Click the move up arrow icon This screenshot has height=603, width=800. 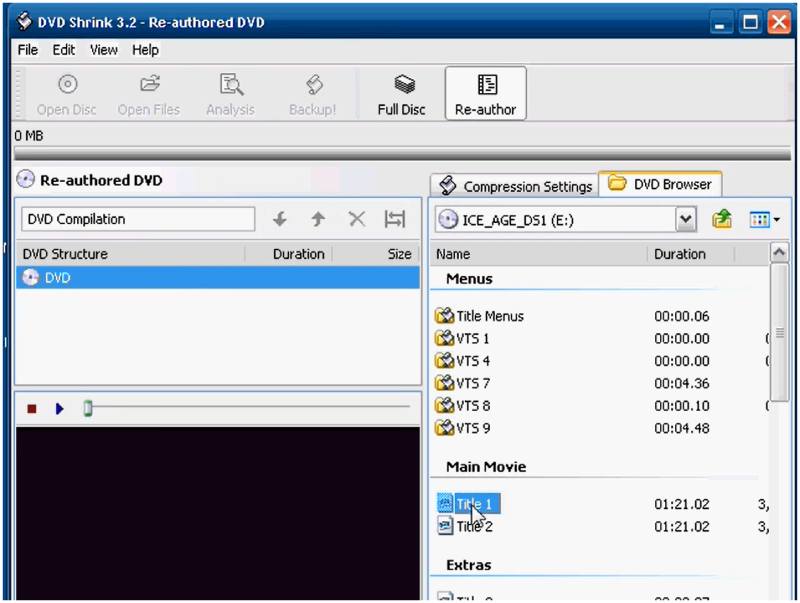[x=318, y=219]
